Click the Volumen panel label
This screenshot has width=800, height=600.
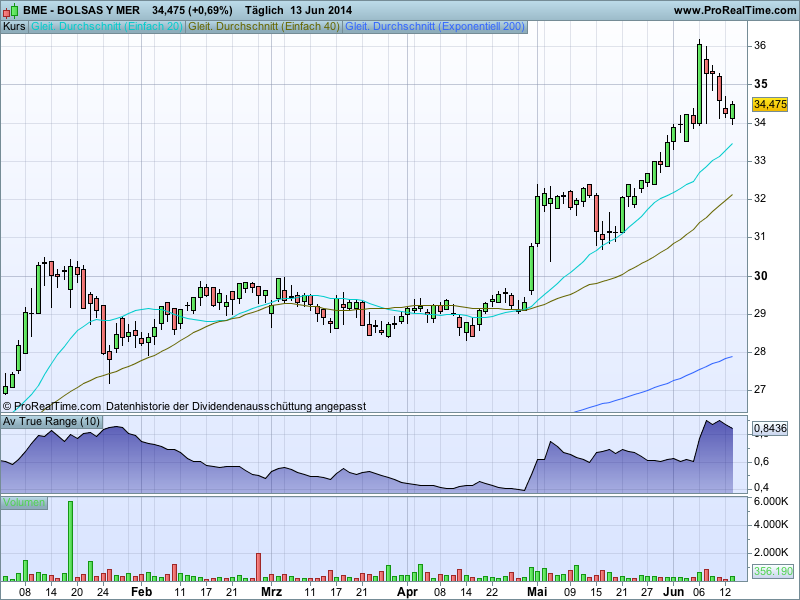tap(24, 502)
